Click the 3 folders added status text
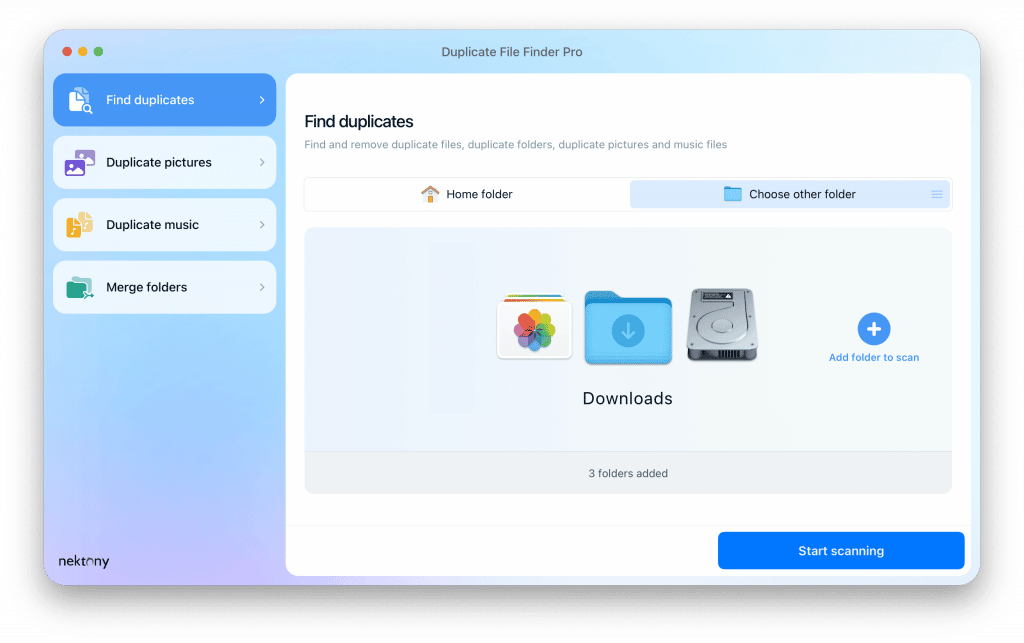The width and height of the screenshot is (1024, 643). tap(628, 473)
